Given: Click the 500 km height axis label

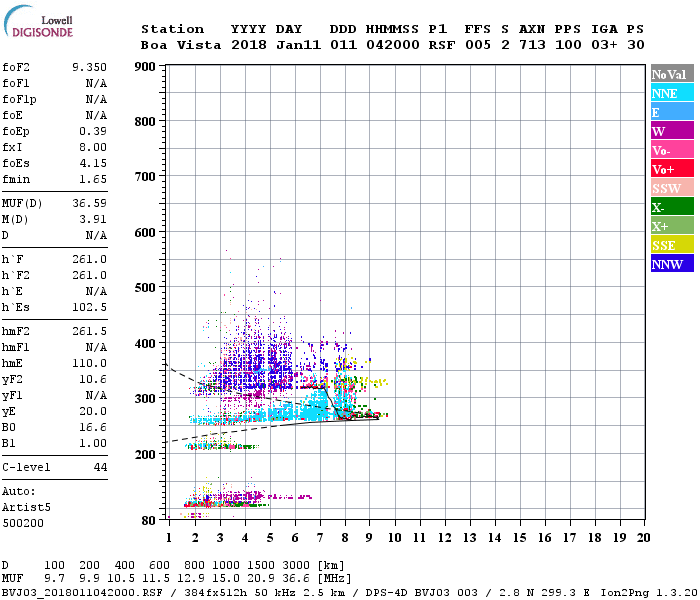Looking at the screenshot, I should [145, 288].
